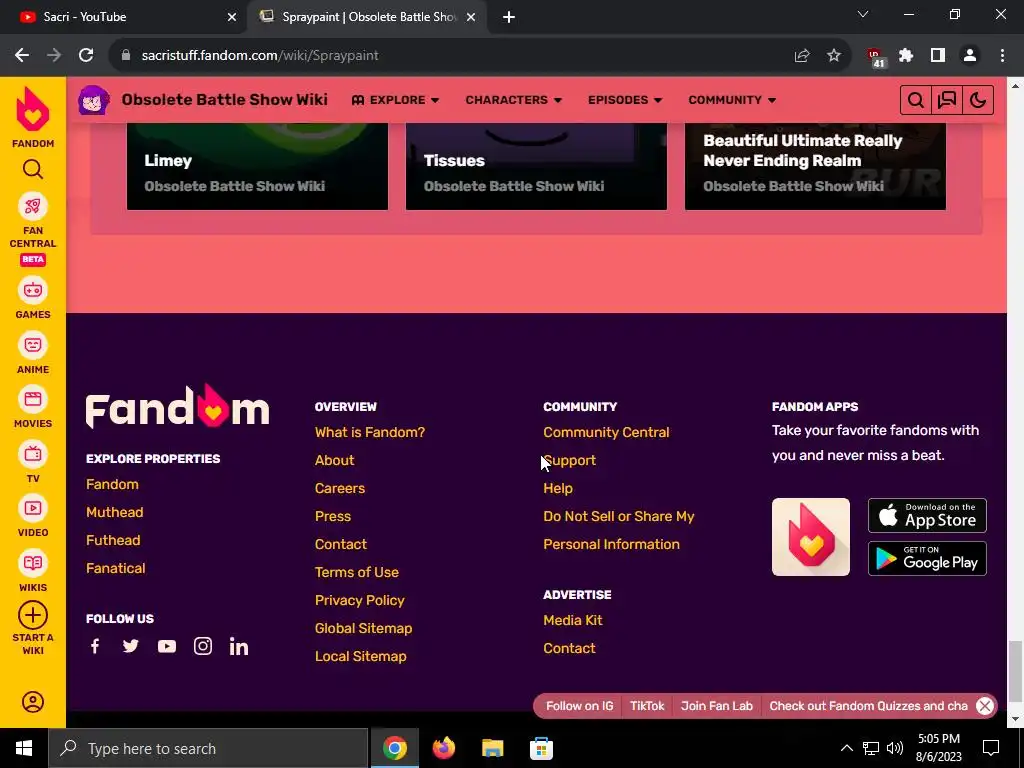Open the wiki Discuss chat icon
The height and width of the screenshot is (768, 1024).
tap(947, 100)
